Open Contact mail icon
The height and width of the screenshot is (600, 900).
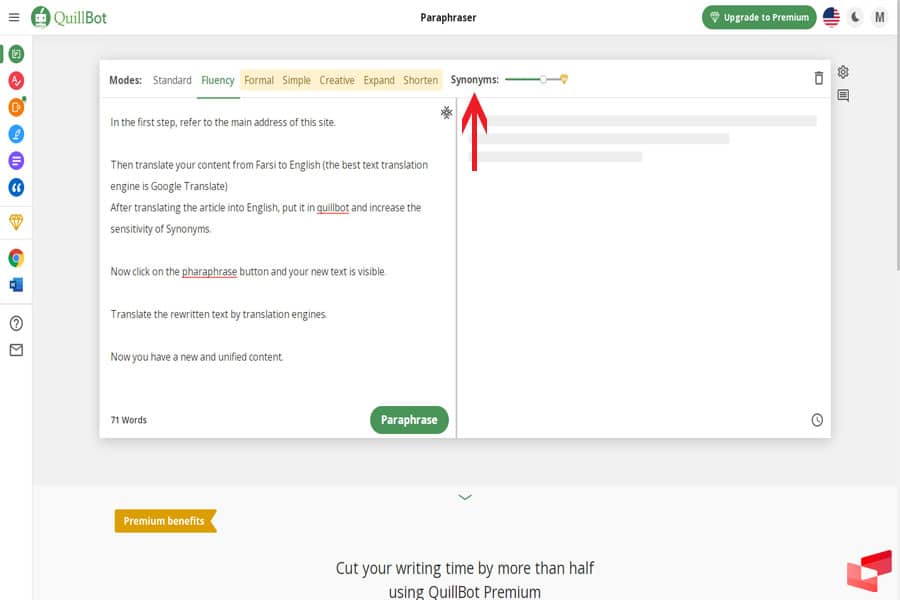click(x=16, y=350)
